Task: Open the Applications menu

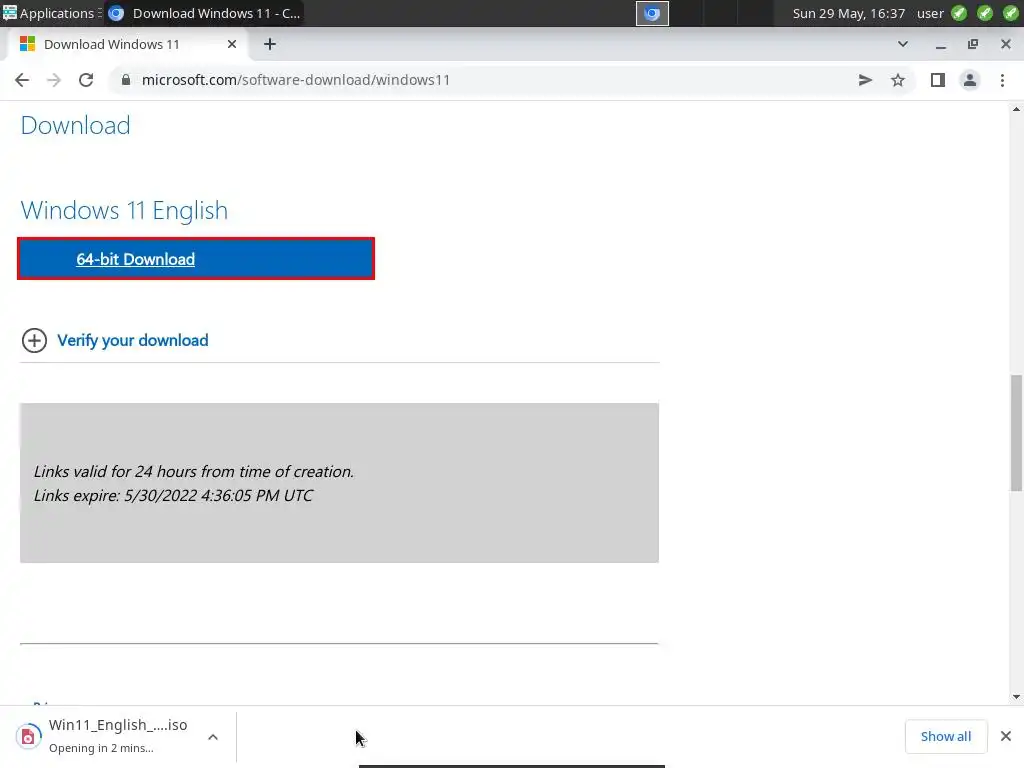Action: click(51, 13)
